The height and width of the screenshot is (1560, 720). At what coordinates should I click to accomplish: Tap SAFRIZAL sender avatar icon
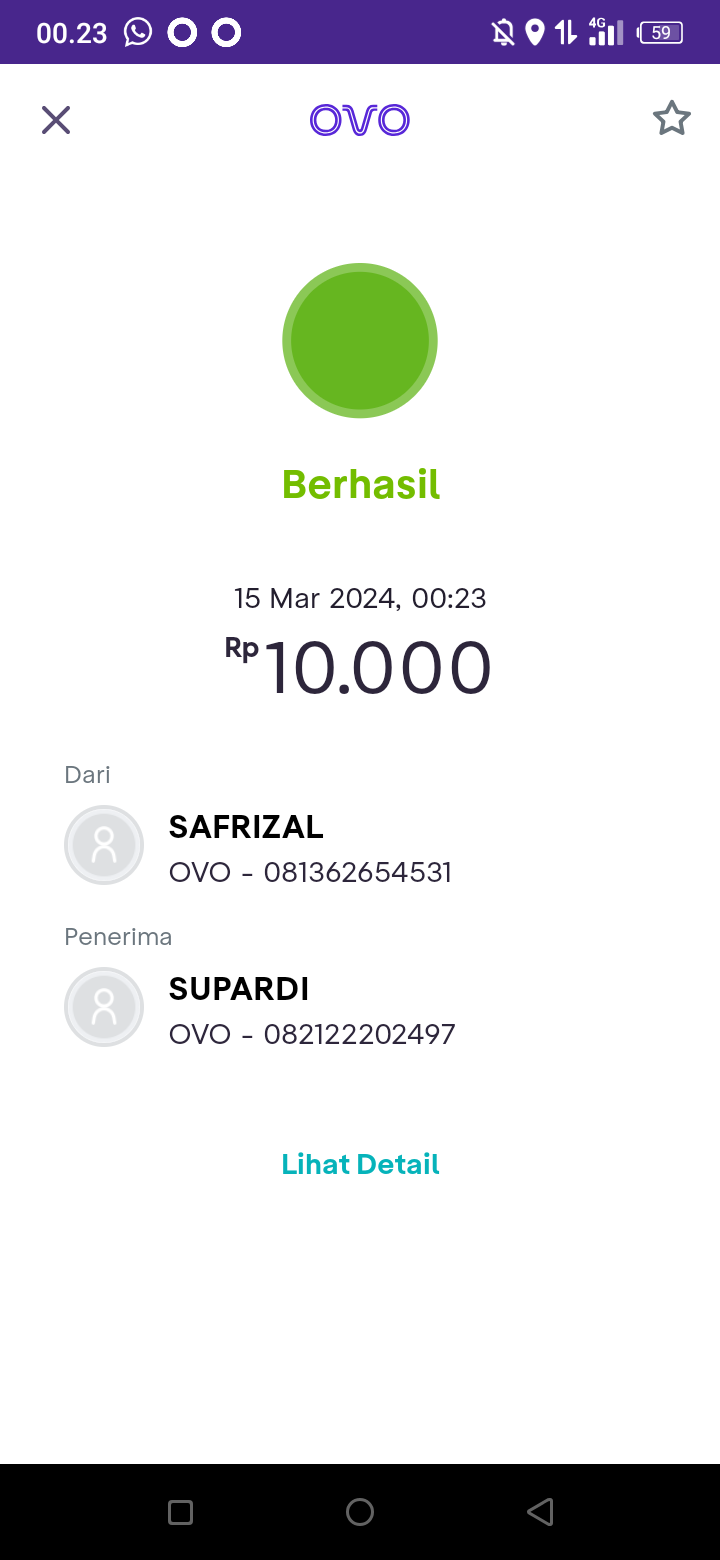104,845
